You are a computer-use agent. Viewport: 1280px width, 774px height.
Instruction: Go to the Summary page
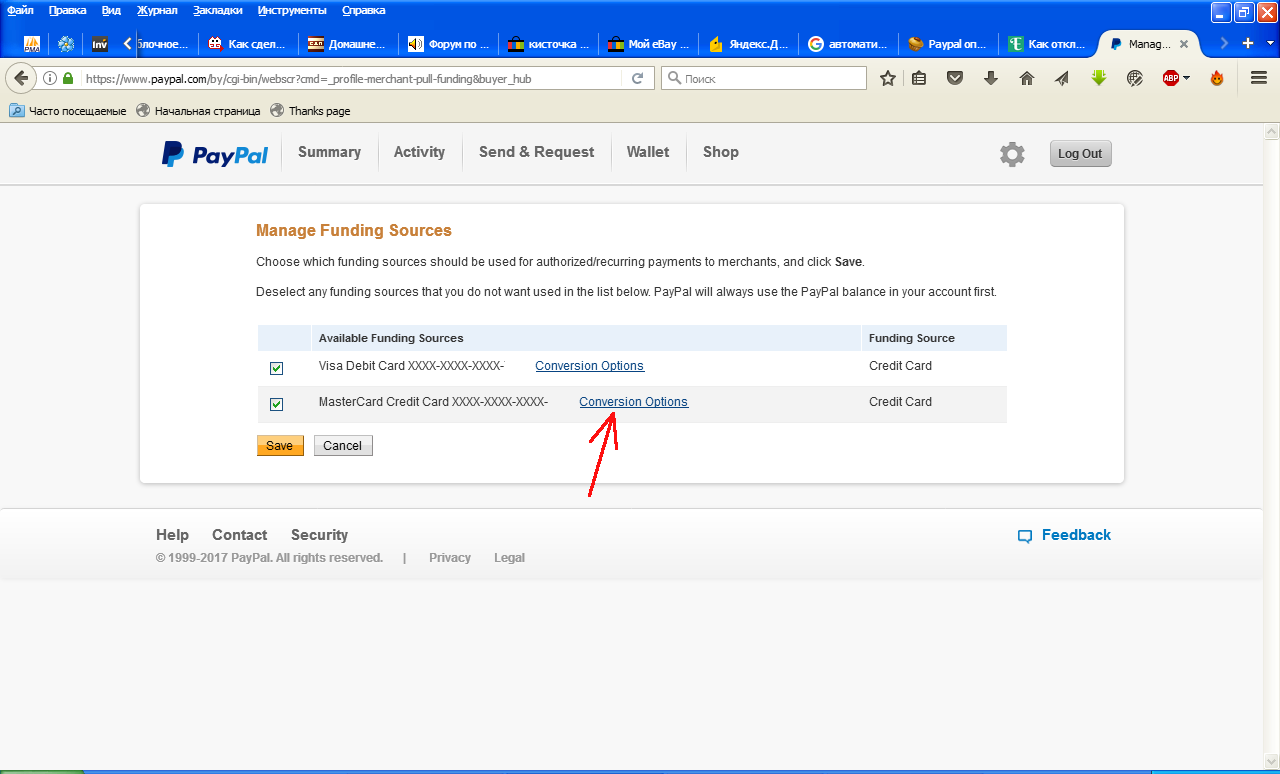[x=329, y=152]
